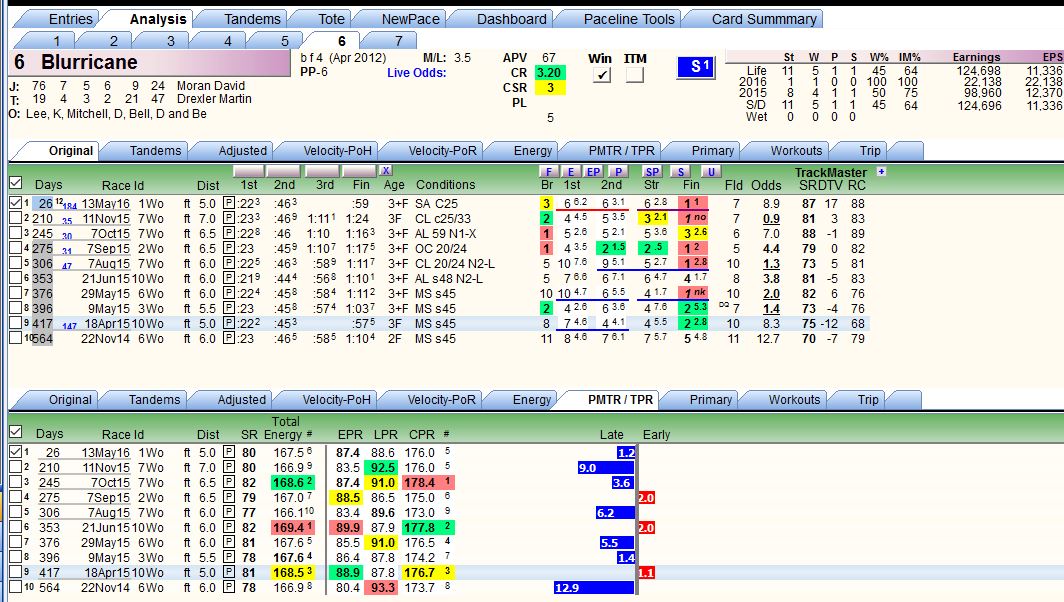Click P surface icon in 18Apr15 PMTR row
Image resolution: width=1064 pixels, height=602 pixels.
(229, 572)
